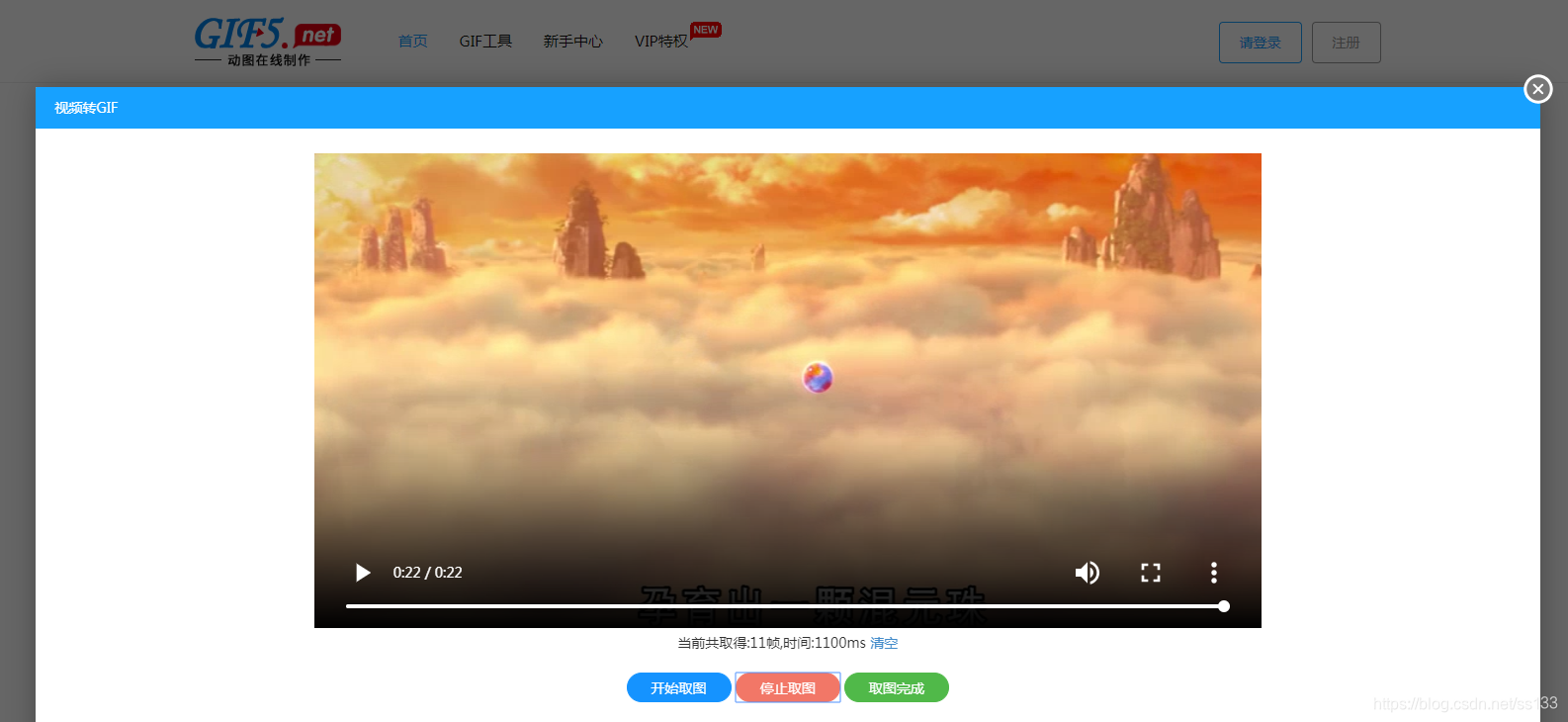This screenshot has height=722, width=1568.
Task: Click the 取图完成 button
Action: 897,687
